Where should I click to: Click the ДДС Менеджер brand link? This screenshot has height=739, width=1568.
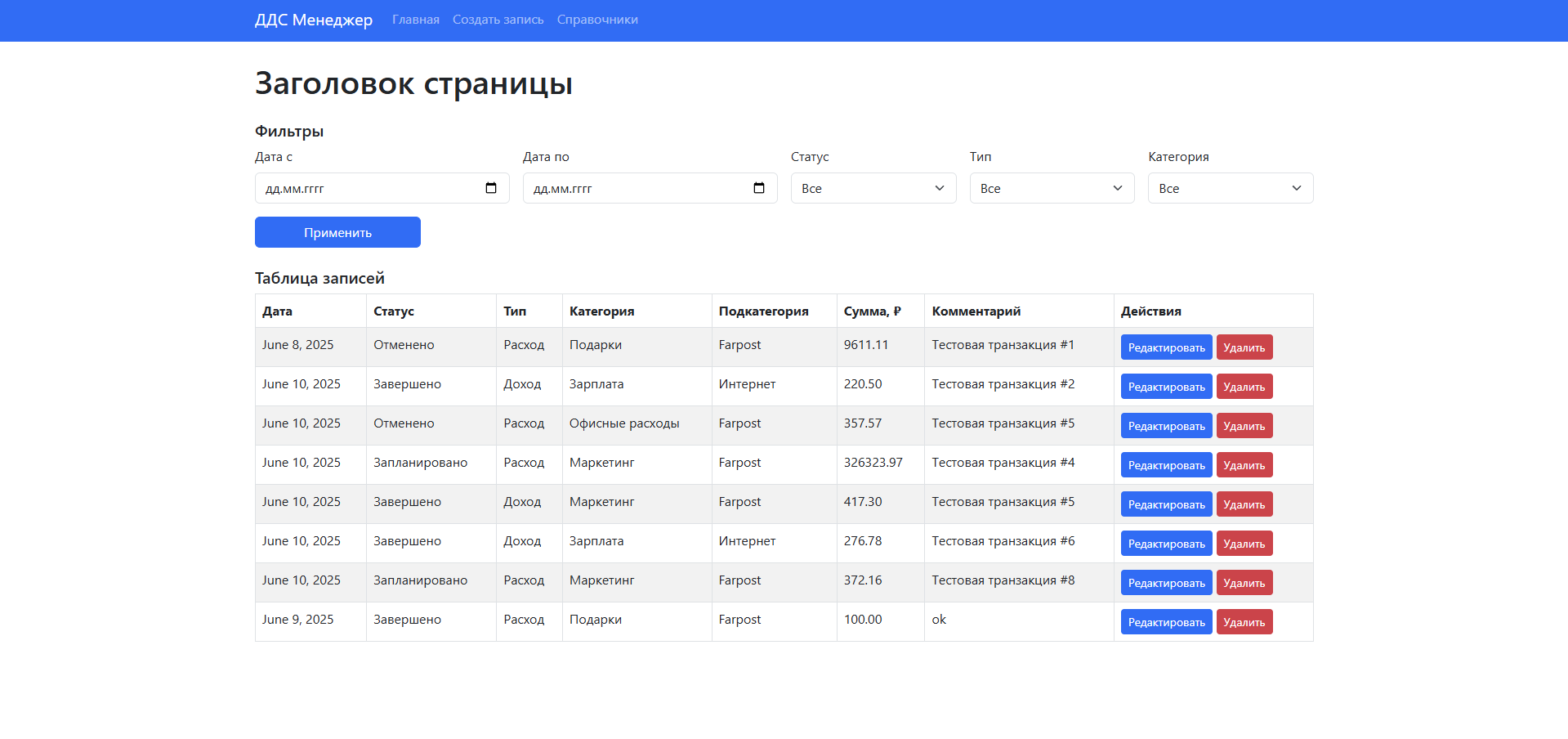tap(314, 20)
